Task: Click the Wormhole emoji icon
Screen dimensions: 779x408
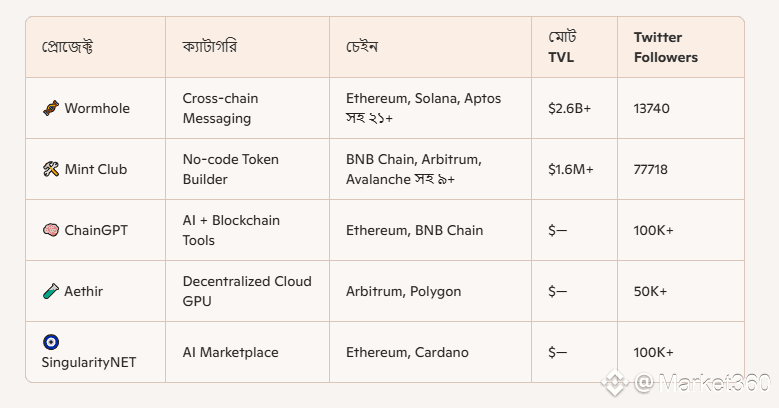Action: click(51, 108)
